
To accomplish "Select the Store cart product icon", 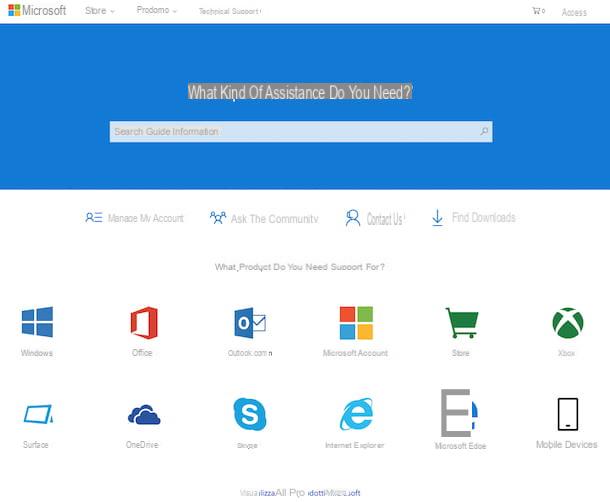I will (x=462, y=323).
